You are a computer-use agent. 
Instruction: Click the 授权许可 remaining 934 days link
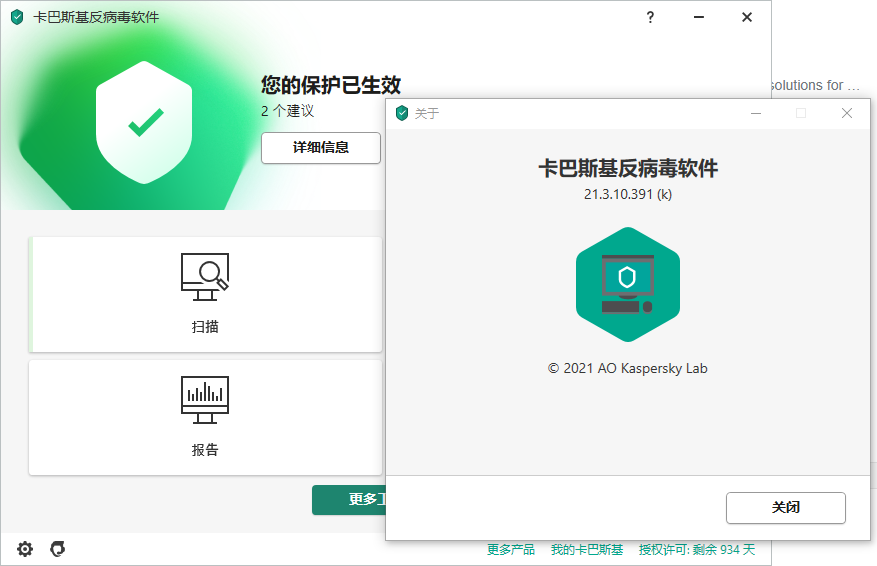697,550
